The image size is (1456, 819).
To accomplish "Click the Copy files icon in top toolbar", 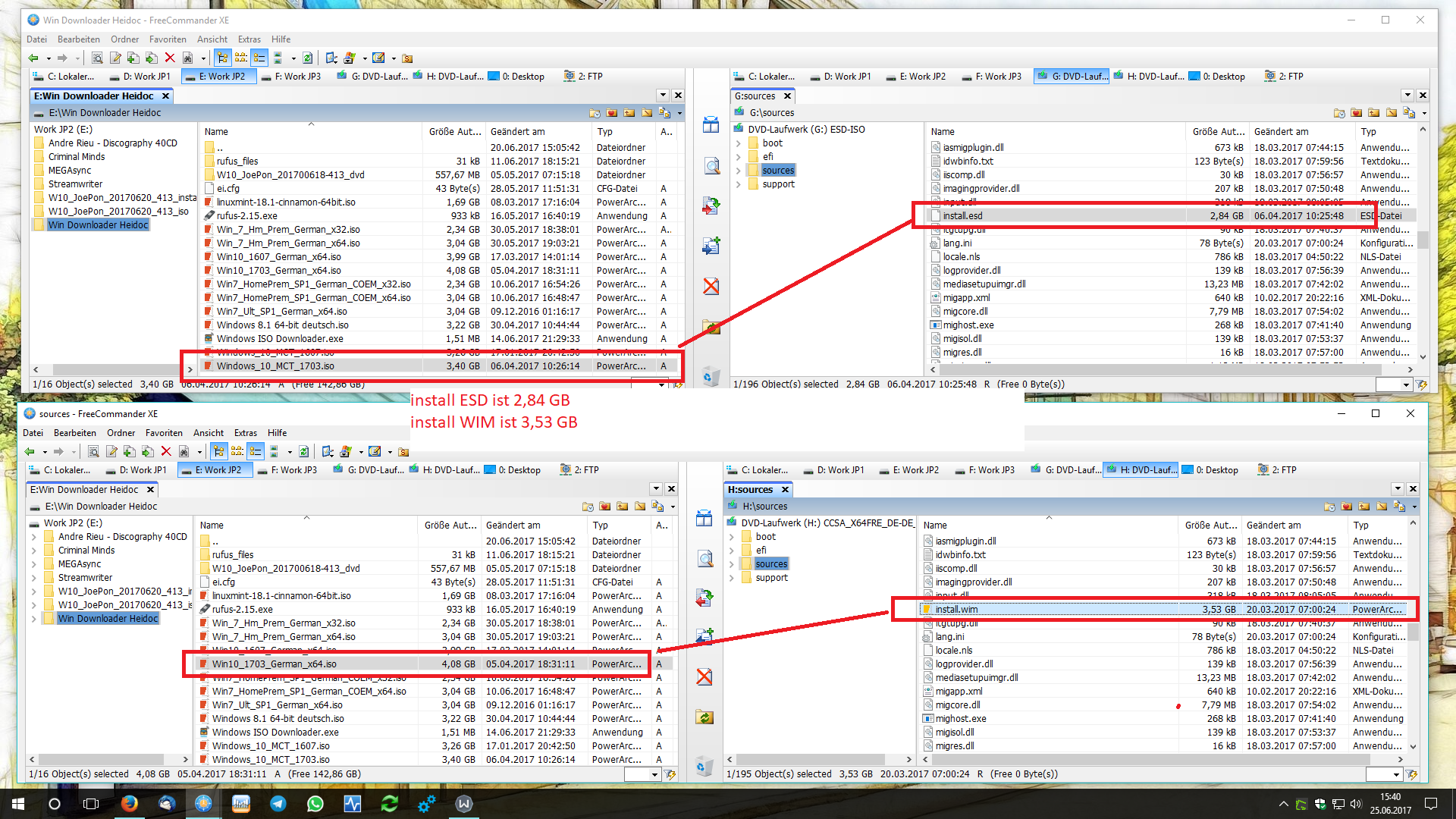I will tap(133, 58).
